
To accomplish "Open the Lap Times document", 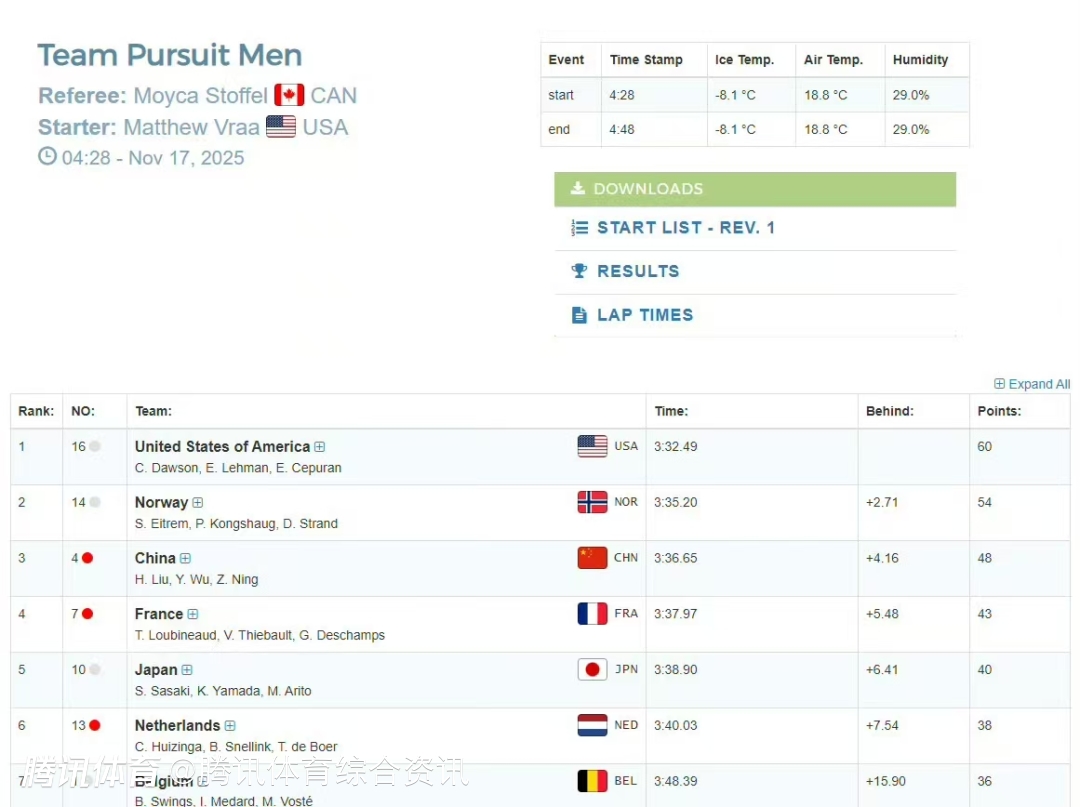I will point(645,315).
